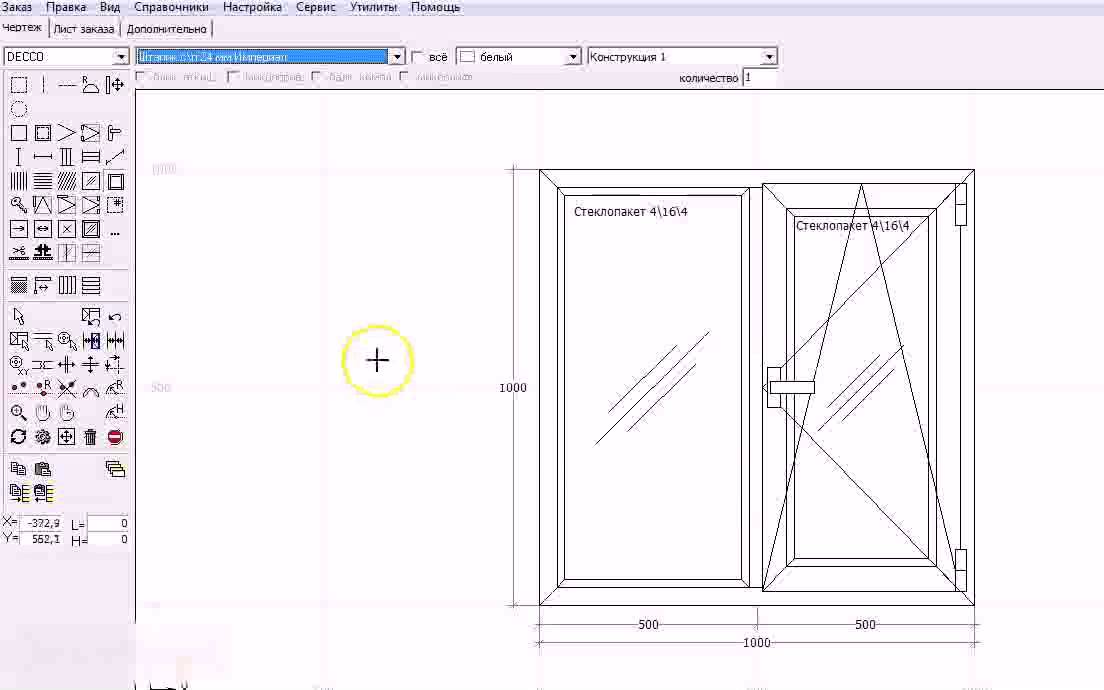The height and width of the screenshot is (690, 1104).
Task: Pick the arc with radius R tool
Action: pyautogui.click(x=90, y=85)
